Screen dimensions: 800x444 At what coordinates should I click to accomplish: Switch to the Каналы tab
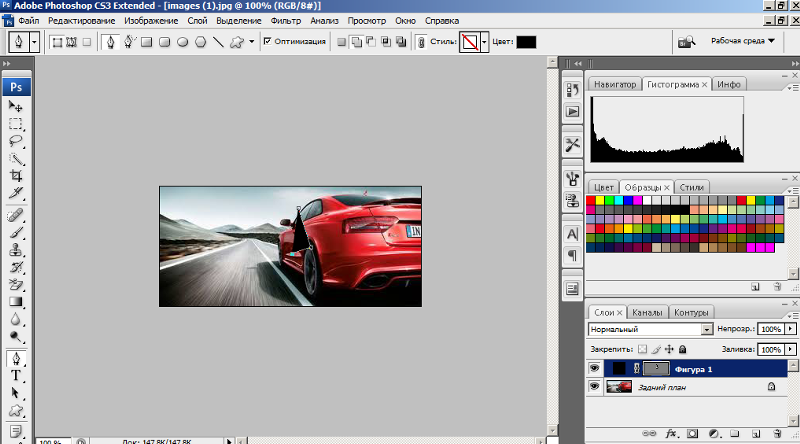pos(647,312)
